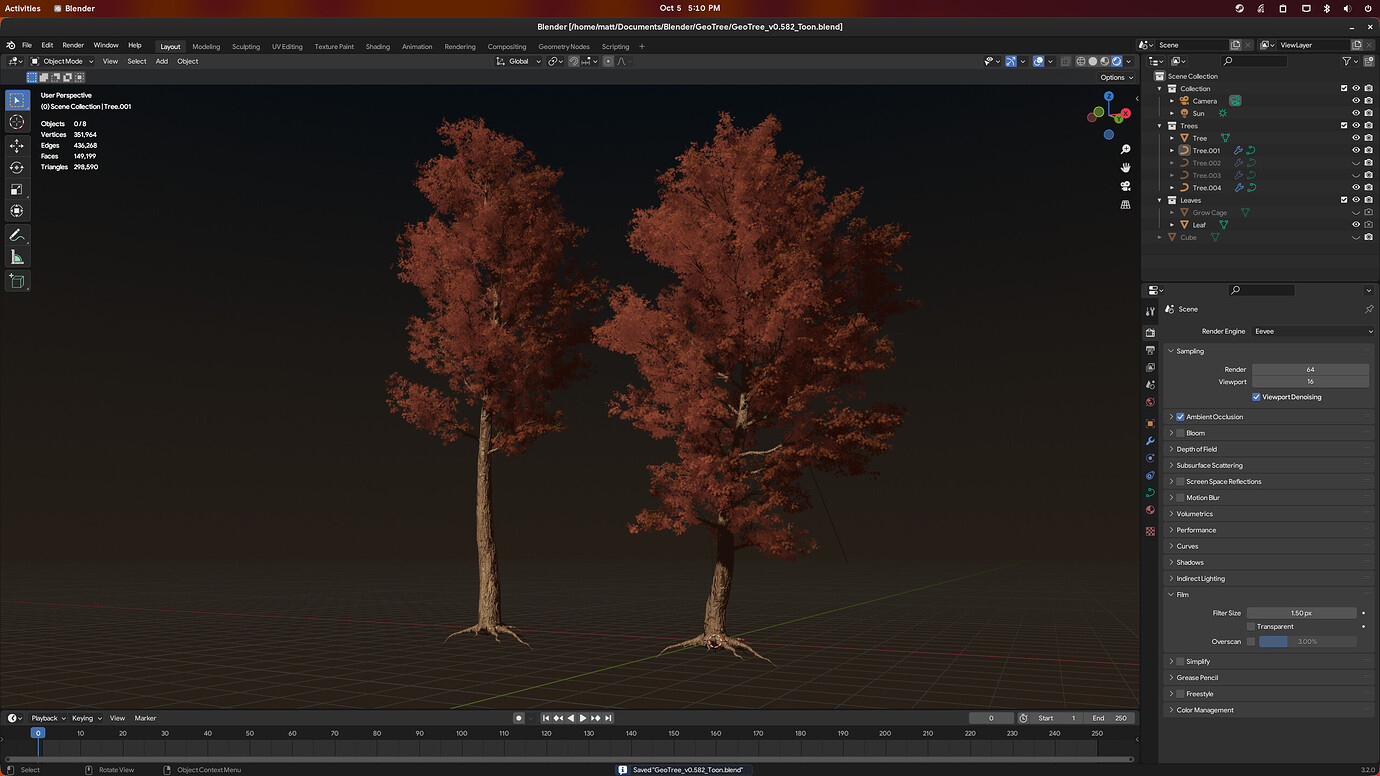Open the Global transform orientation dropdown
This screenshot has height=776, width=1380.
tap(519, 61)
